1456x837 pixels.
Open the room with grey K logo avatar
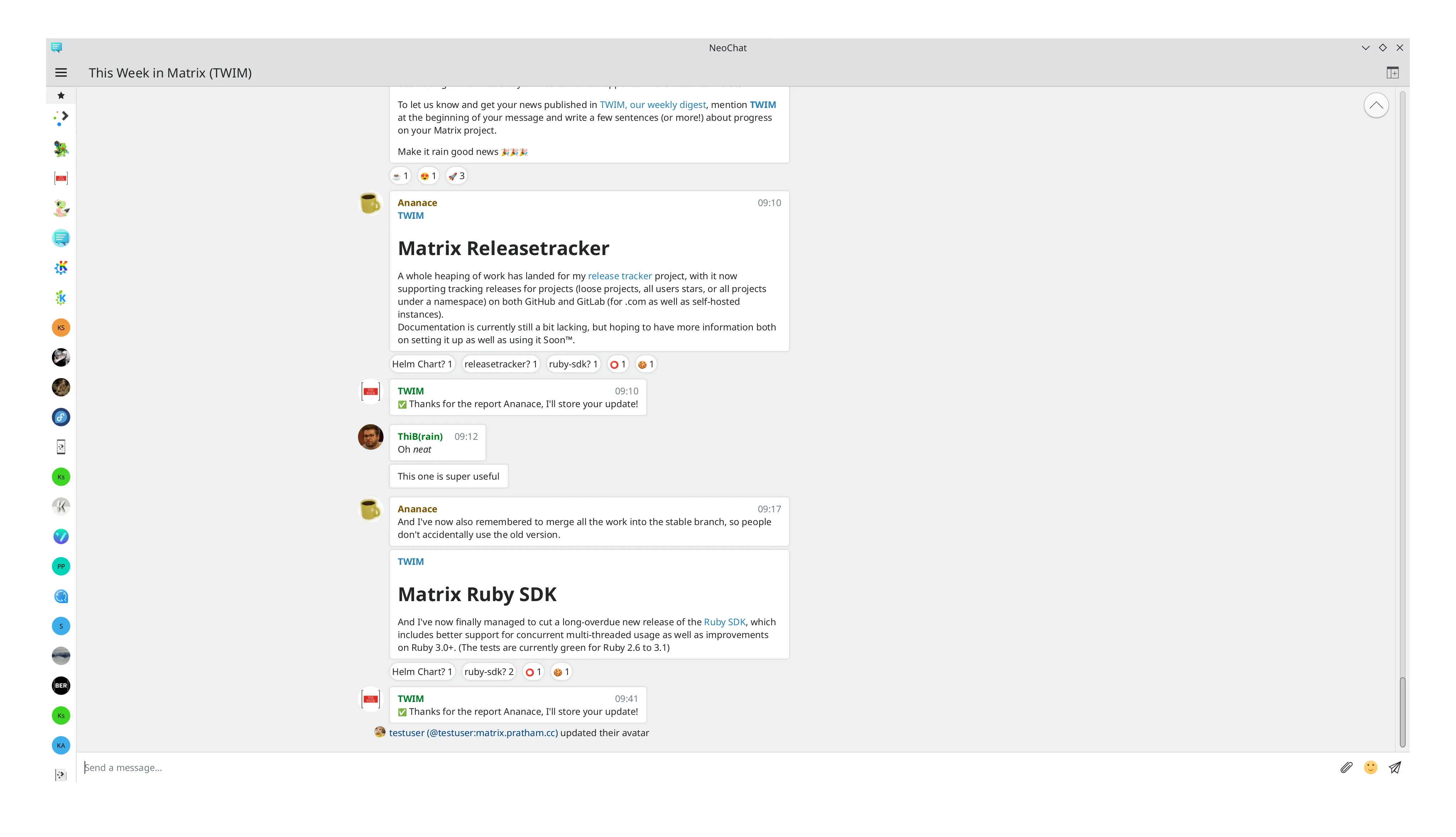61,507
